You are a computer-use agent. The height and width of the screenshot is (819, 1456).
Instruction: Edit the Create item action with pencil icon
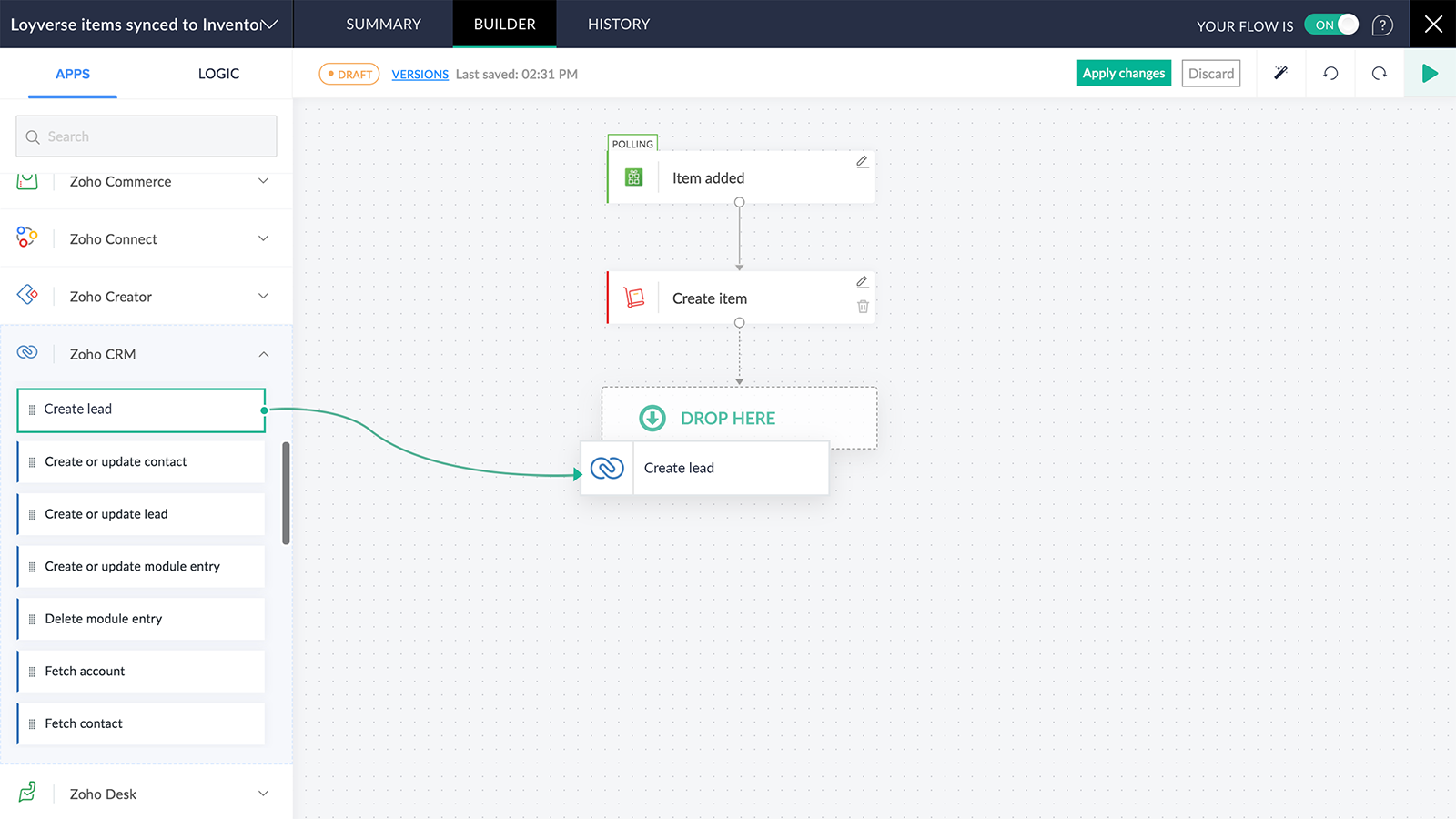pos(862,282)
